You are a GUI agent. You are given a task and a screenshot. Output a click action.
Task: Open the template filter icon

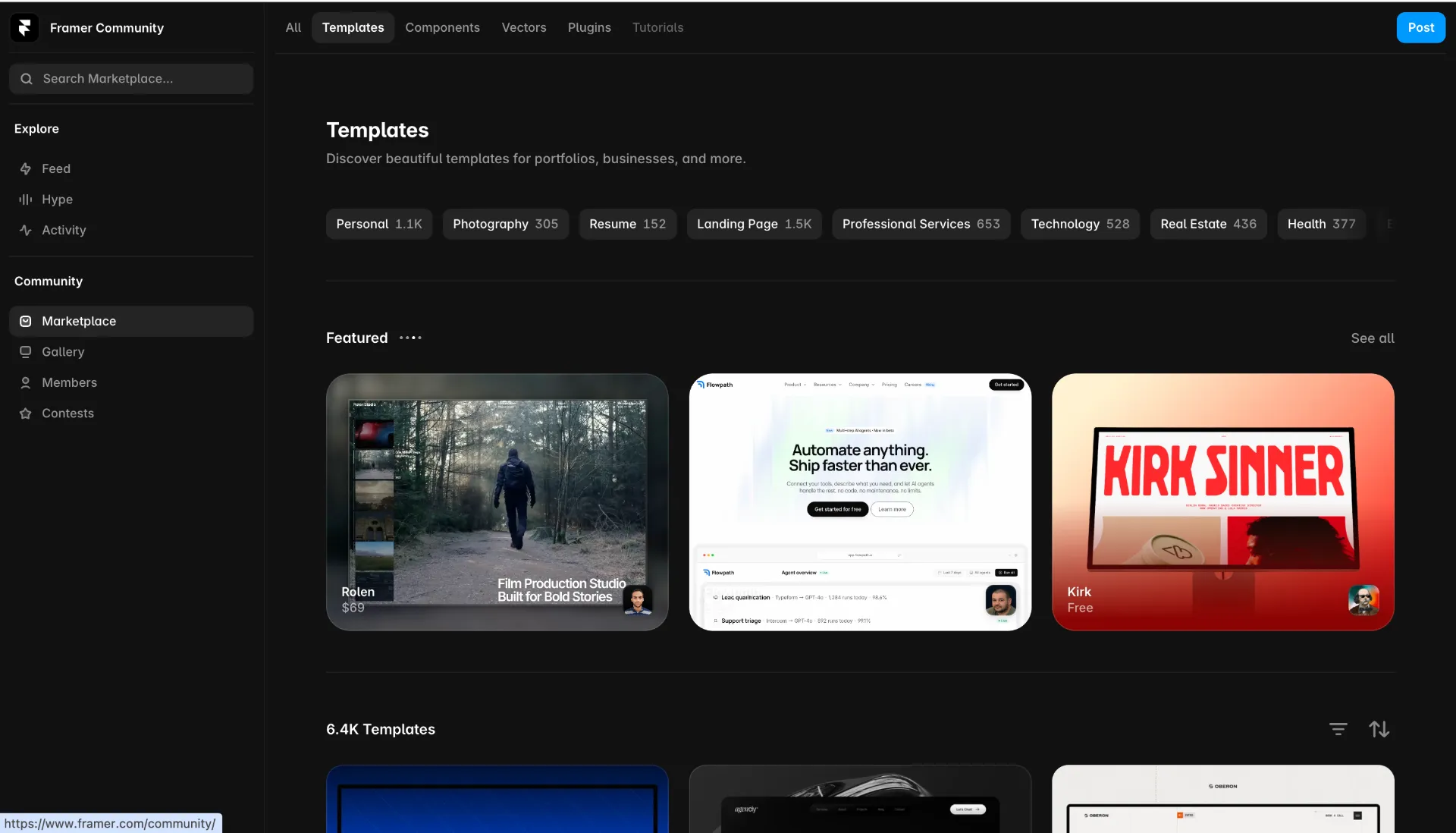tap(1338, 729)
